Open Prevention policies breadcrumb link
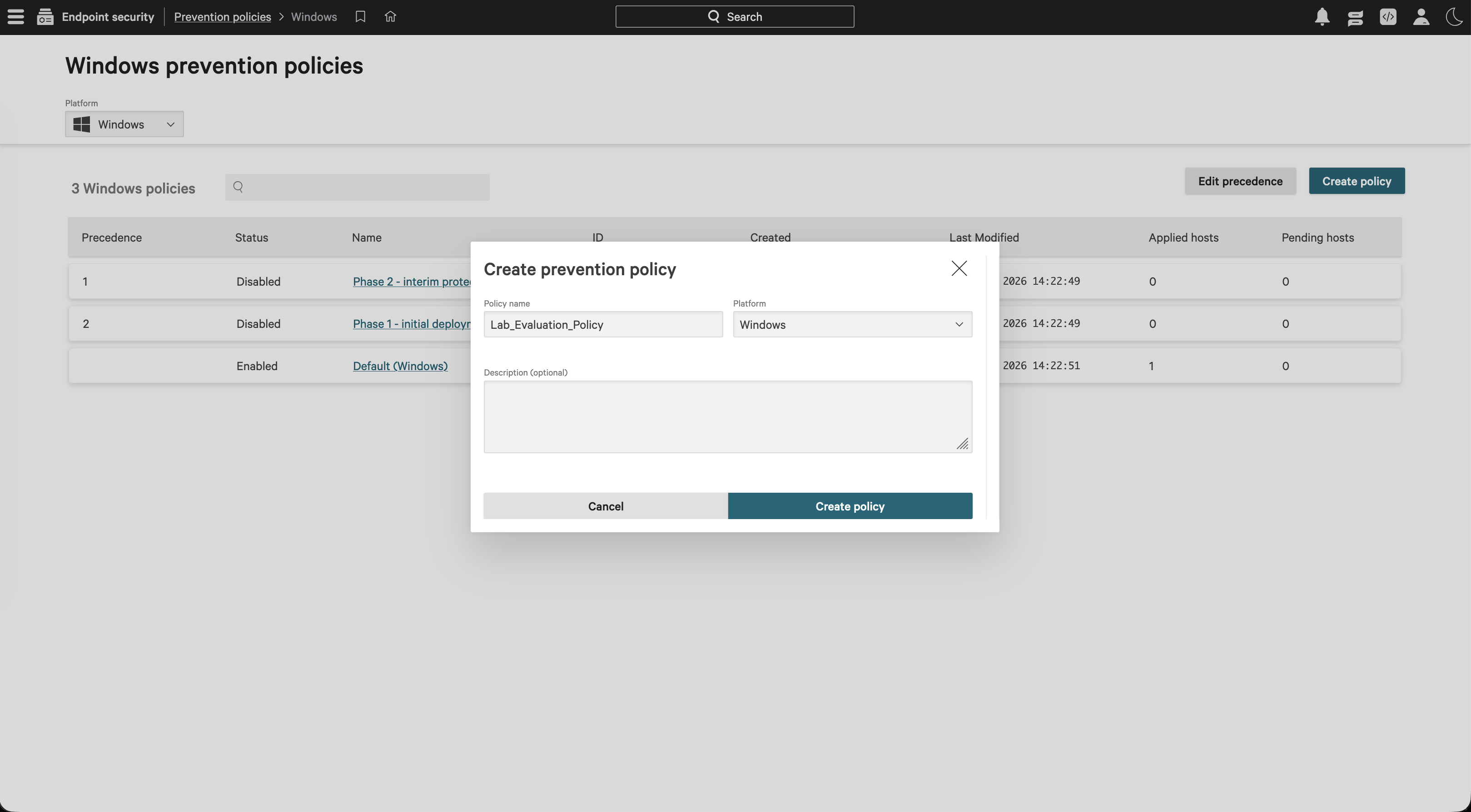The image size is (1471, 812). coord(223,16)
